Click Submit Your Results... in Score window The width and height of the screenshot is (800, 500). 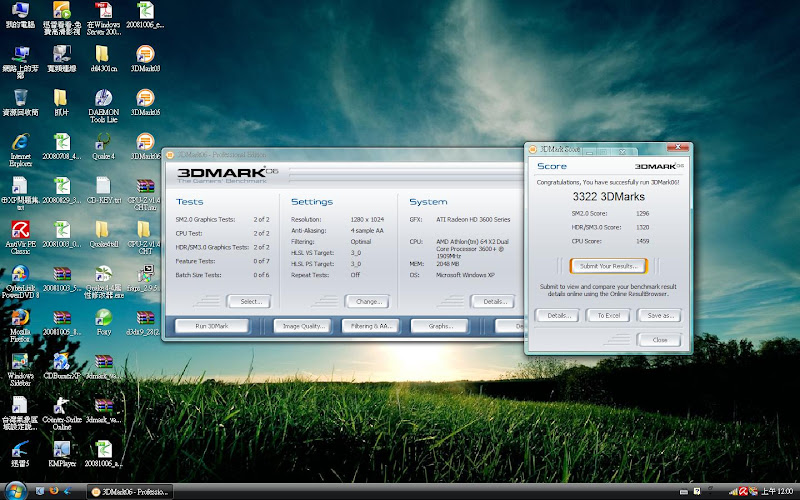pos(607,266)
